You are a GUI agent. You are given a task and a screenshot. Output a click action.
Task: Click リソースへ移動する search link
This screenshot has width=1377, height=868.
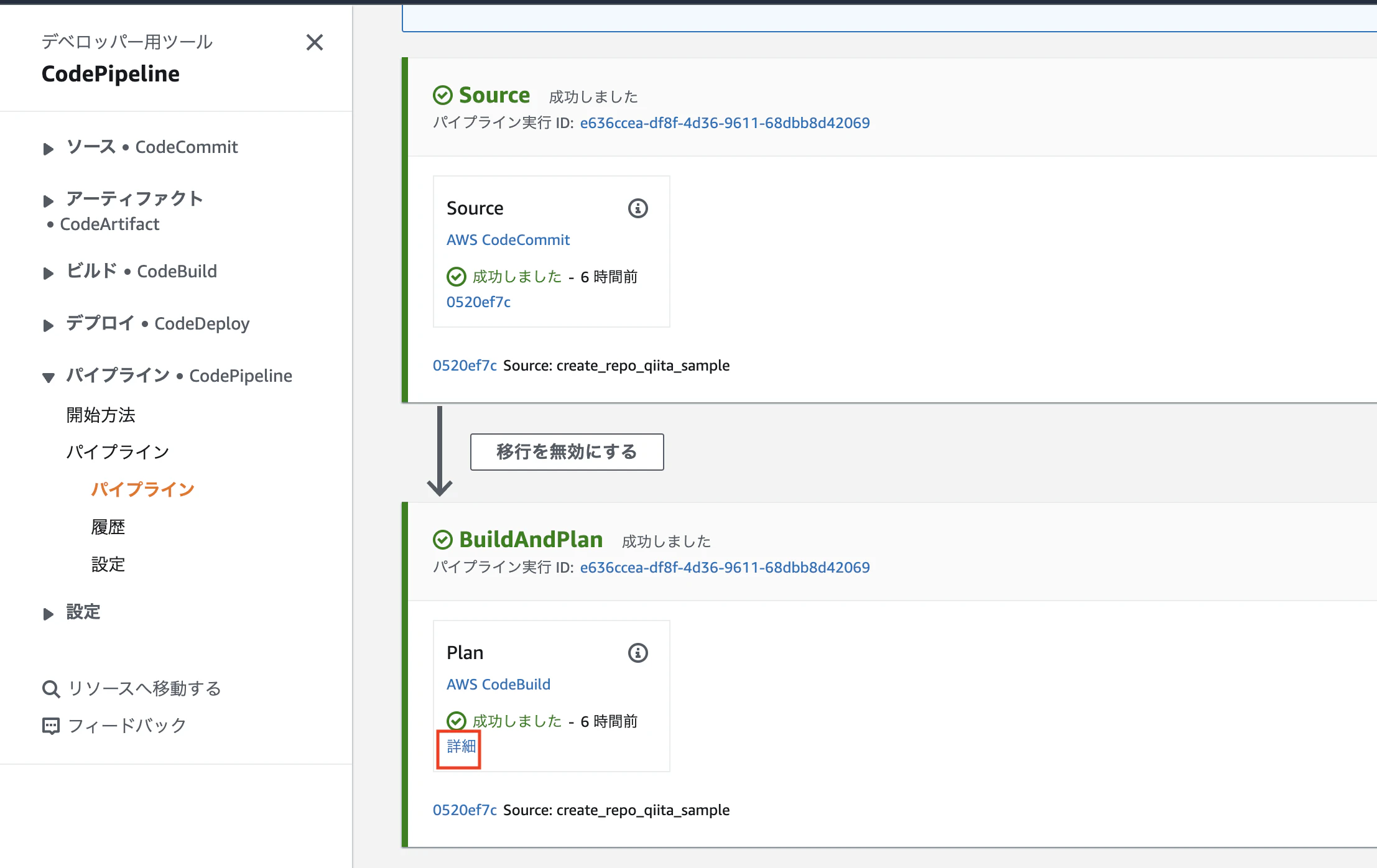point(144,689)
